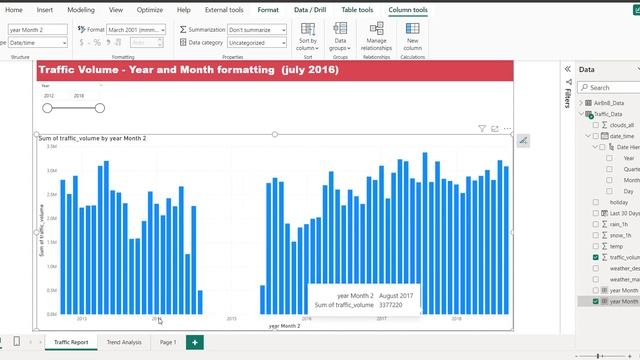The image size is (640, 360).
Task: Check the Day hierarchy checkbox
Action: click(x=609, y=191)
